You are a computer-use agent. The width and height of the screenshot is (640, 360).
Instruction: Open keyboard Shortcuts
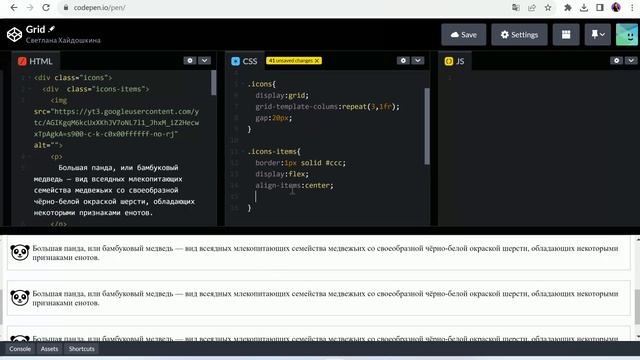pos(82,349)
